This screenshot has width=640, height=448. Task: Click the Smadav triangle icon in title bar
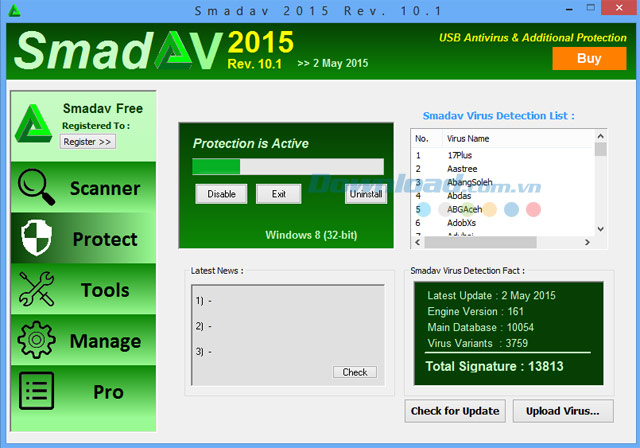tap(14, 11)
